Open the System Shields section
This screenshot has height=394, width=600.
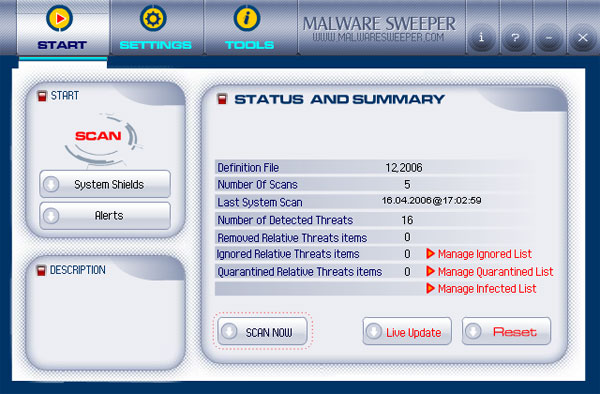pyautogui.click(x=105, y=184)
